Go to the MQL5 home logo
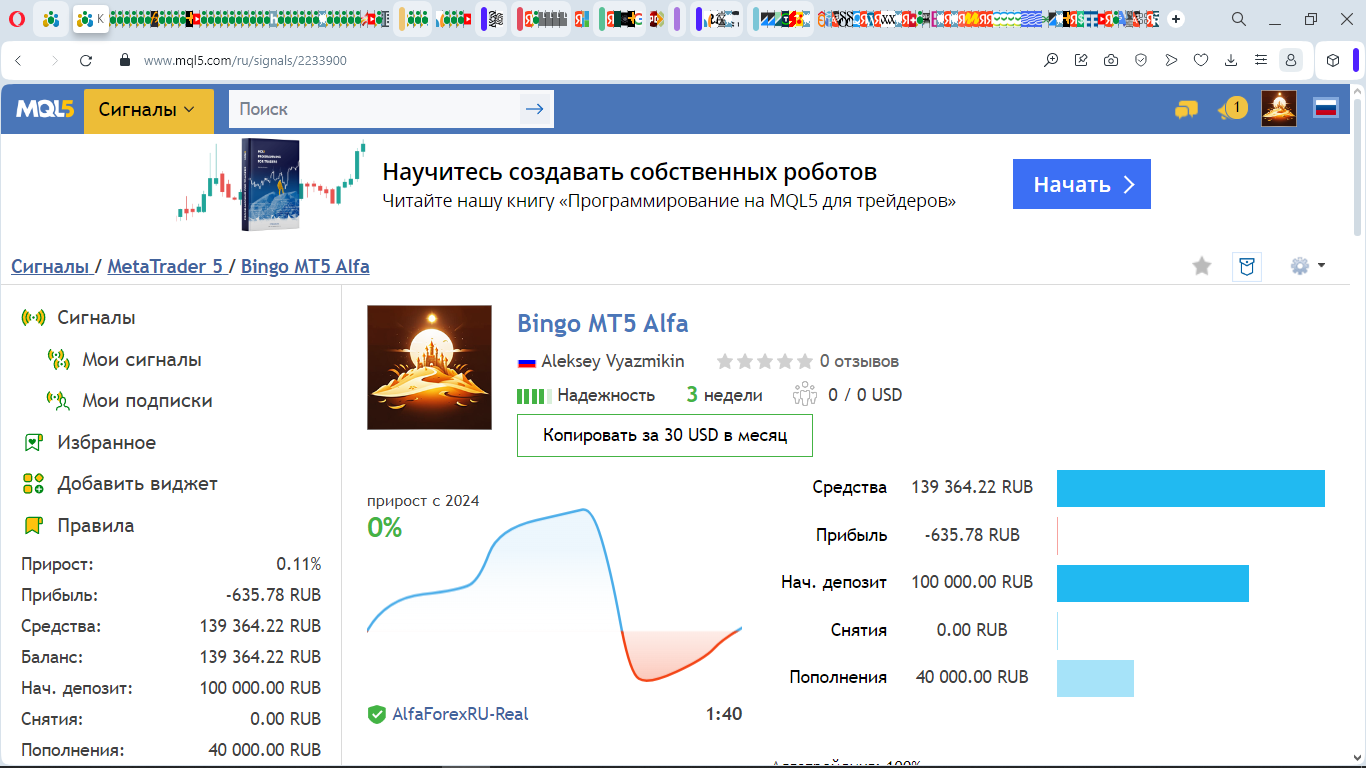Screen dimensions: 1366x768 [46, 109]
